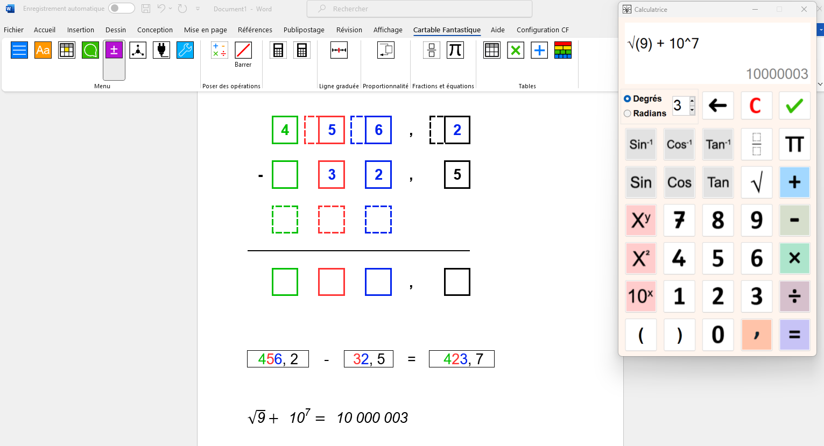The width and height of the screenshot is (824, 446).
Task: Switch to the Insertion tab
Action: 80,30
